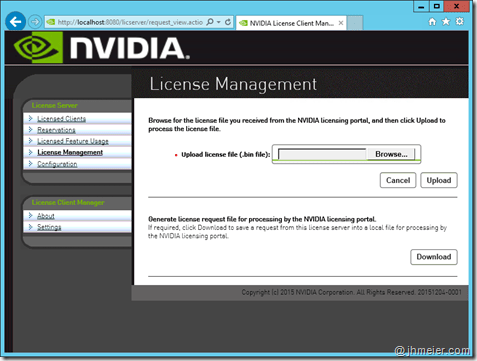Click arrow icon beside Licensed Feature Usage
Viewport: 477px width, 361px height.
[31, 141]
